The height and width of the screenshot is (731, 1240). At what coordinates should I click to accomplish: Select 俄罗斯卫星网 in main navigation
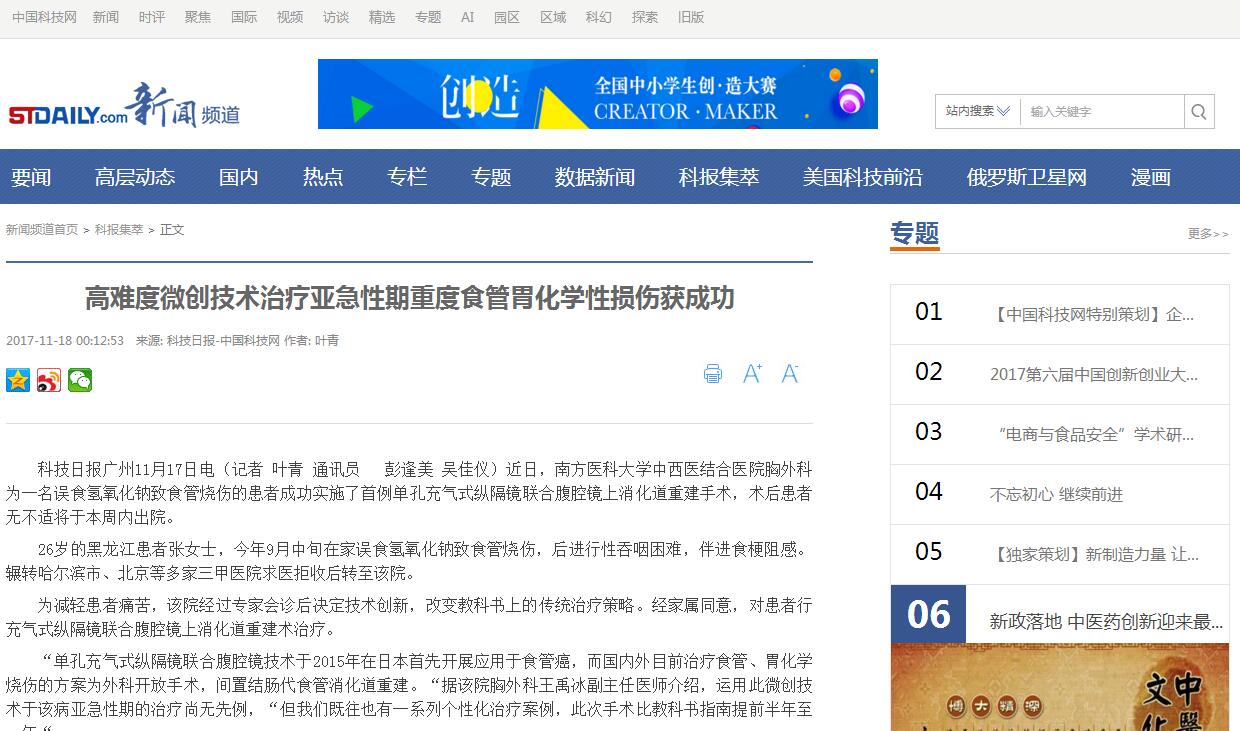(1026, 177)
